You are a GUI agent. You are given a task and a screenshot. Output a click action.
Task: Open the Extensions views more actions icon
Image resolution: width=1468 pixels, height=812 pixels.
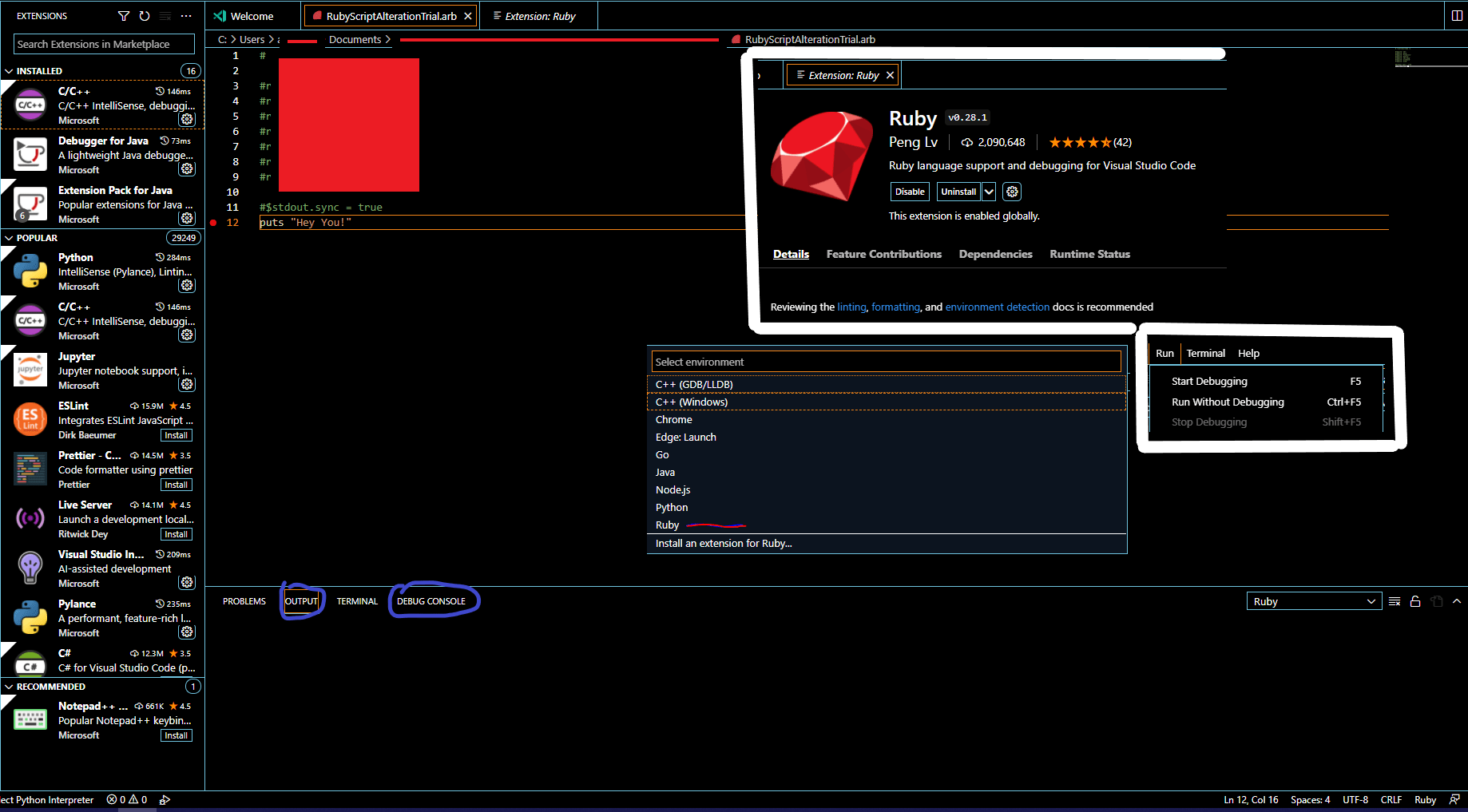[186, 16]
